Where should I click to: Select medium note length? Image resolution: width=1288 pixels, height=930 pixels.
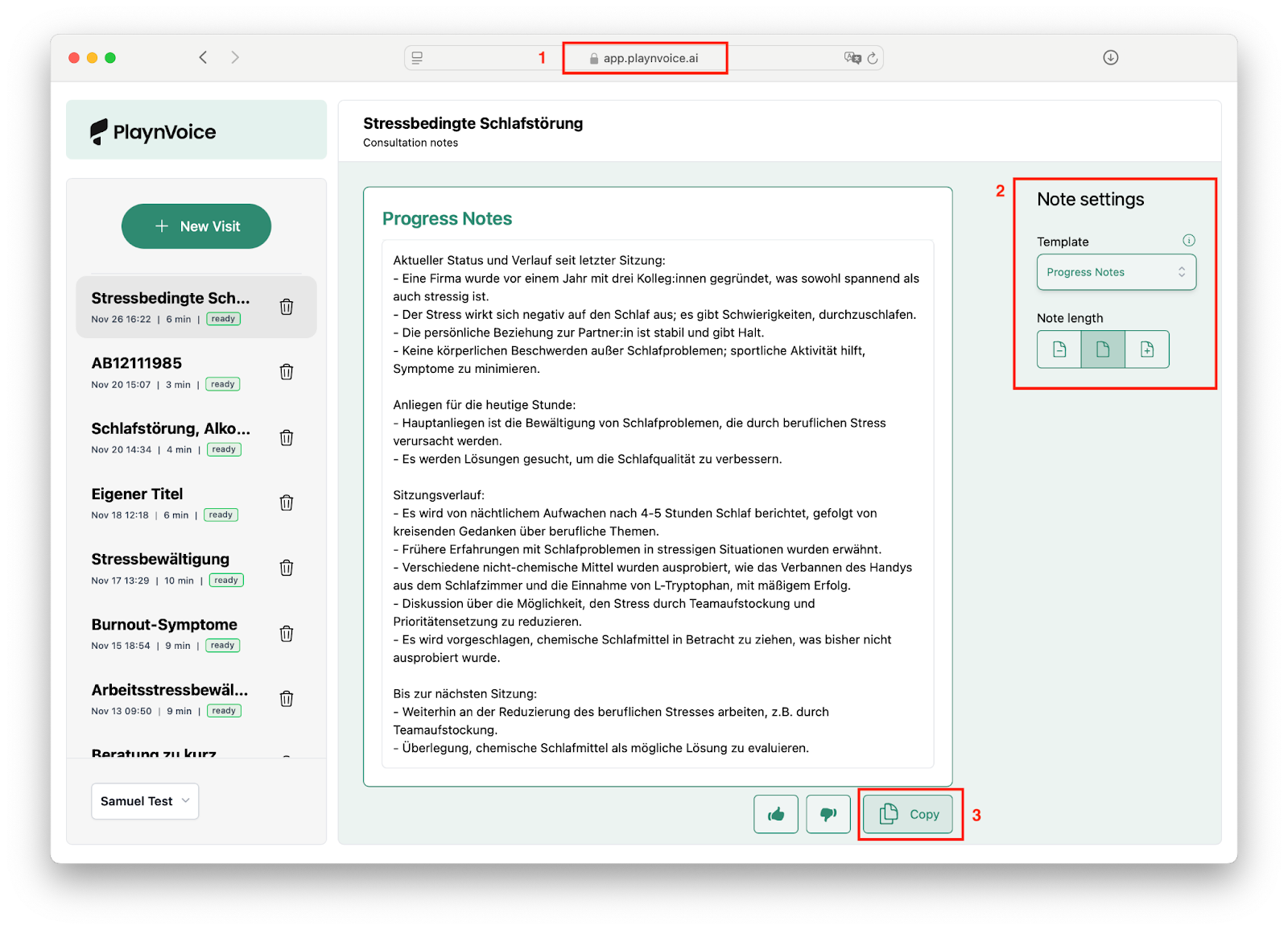[1103, 349]
